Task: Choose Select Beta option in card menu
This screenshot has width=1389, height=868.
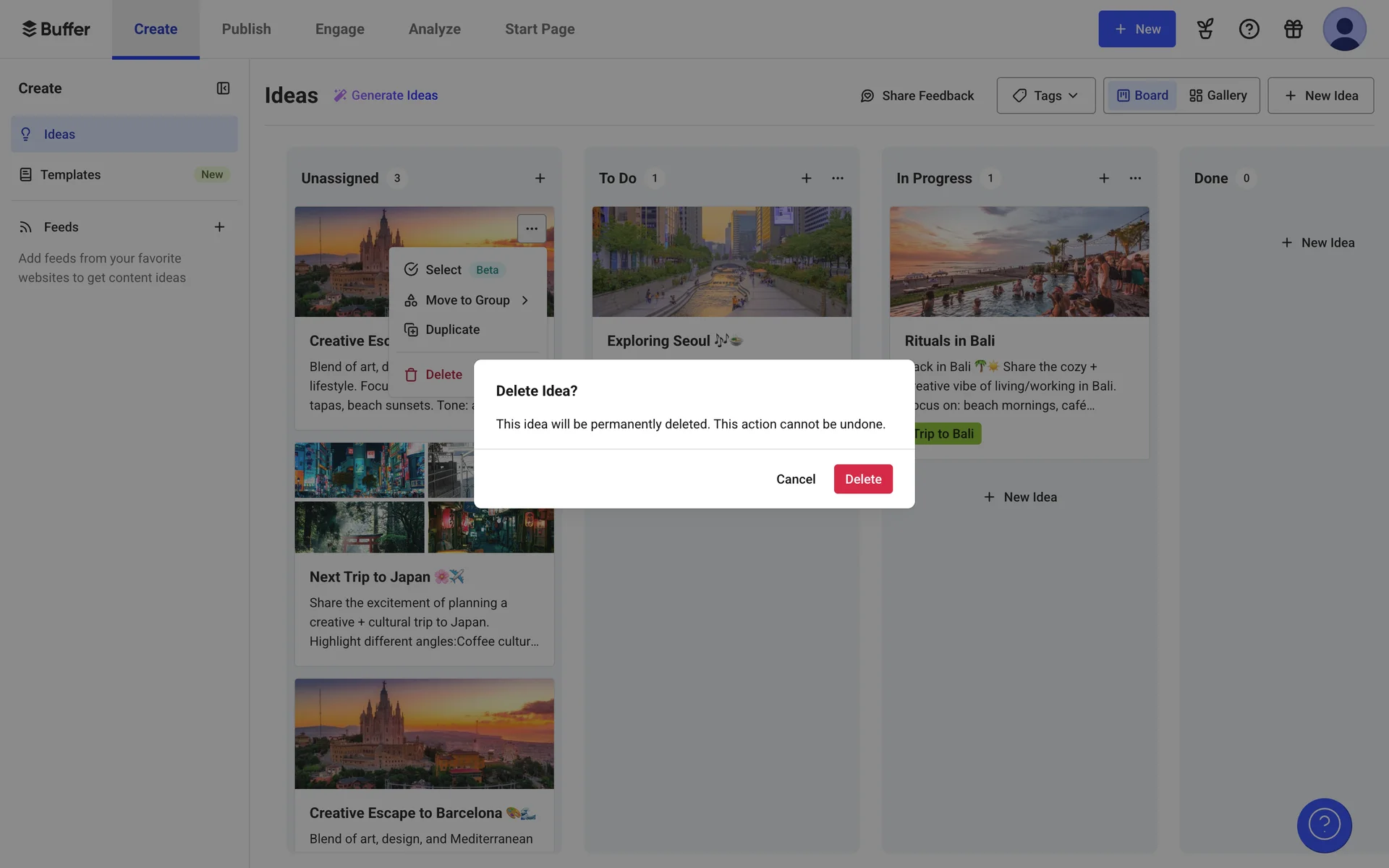Action: click(x=443, y=270)
